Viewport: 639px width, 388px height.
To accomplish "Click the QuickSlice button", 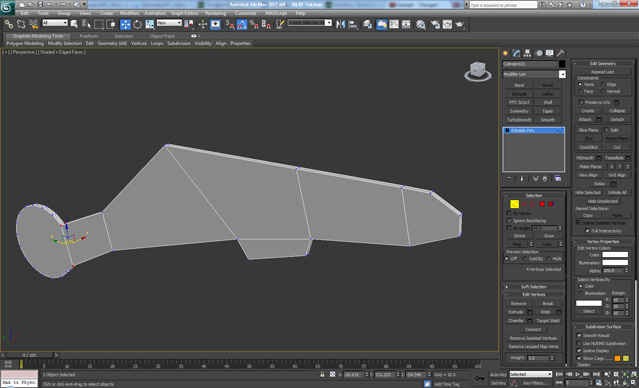I will click(x=588, y=147).
